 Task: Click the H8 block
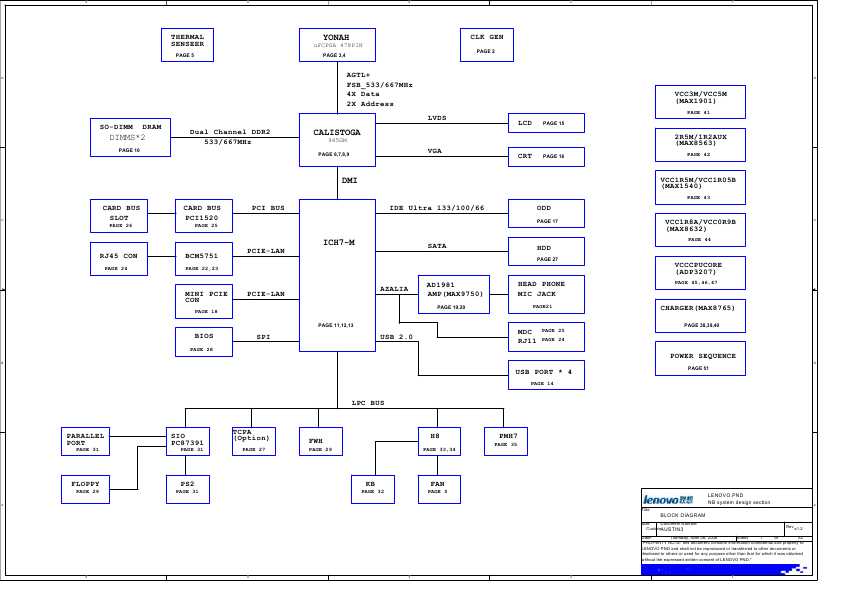439,441
